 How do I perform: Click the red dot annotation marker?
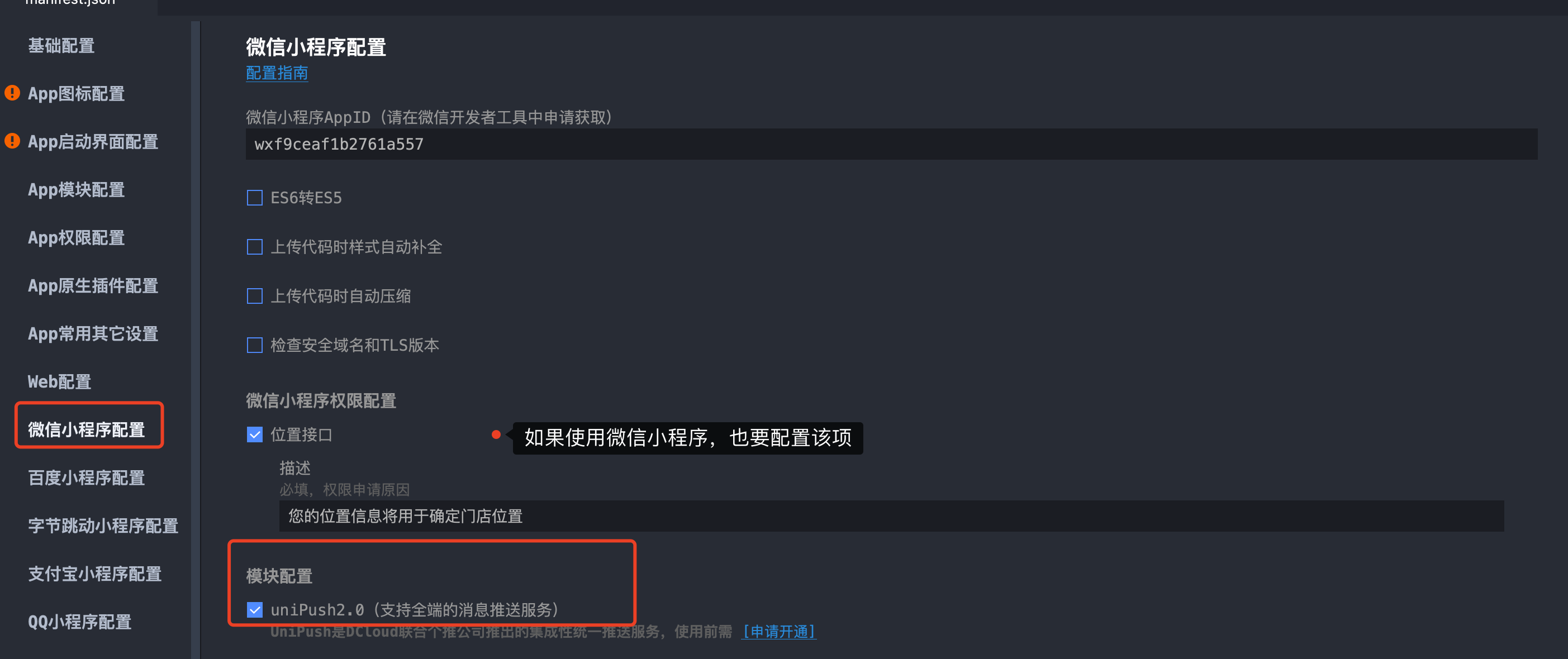(x=496, y=434)
